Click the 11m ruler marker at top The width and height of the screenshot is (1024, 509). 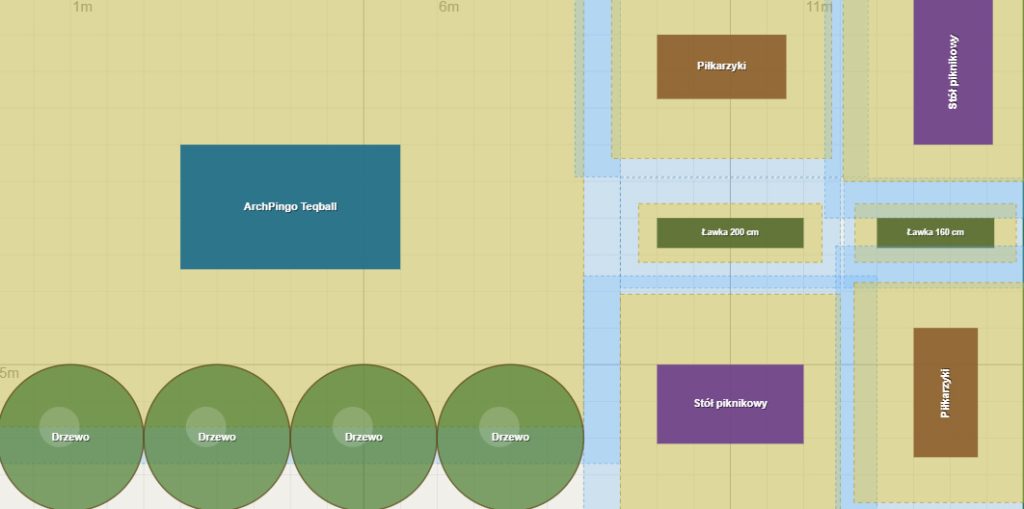click(818, 8)
